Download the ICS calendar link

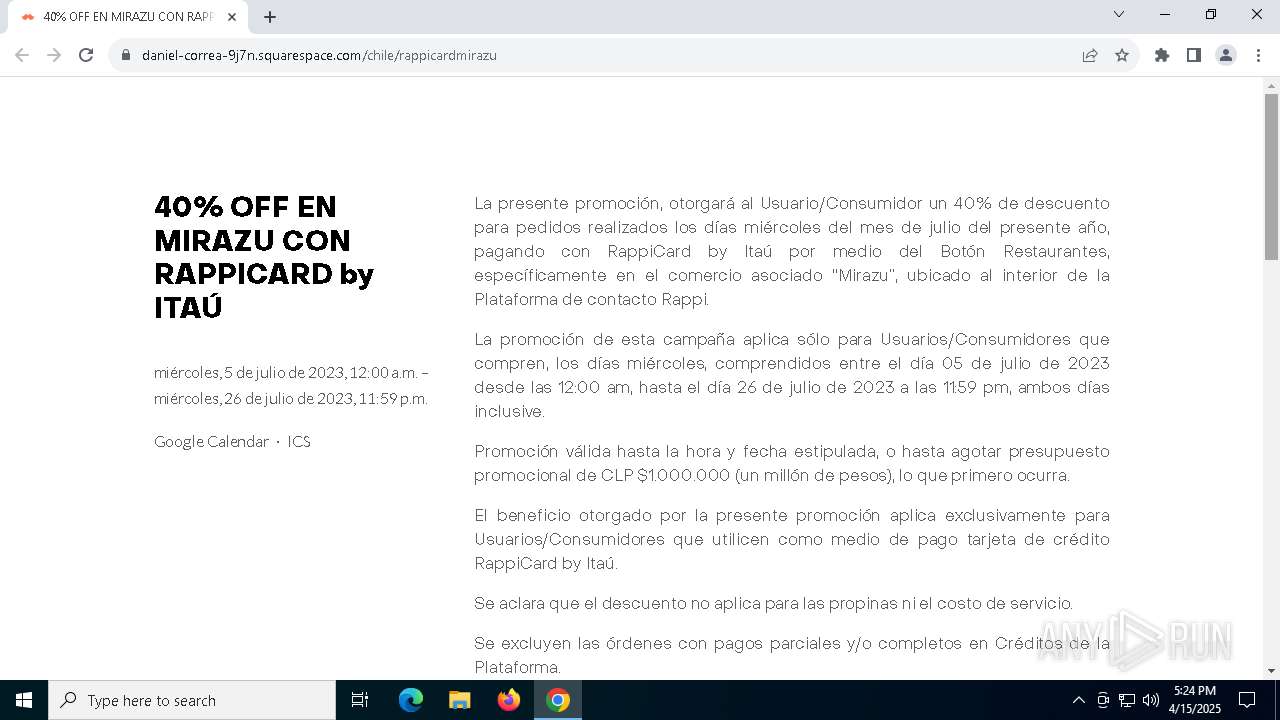click(x=299, y=441)
